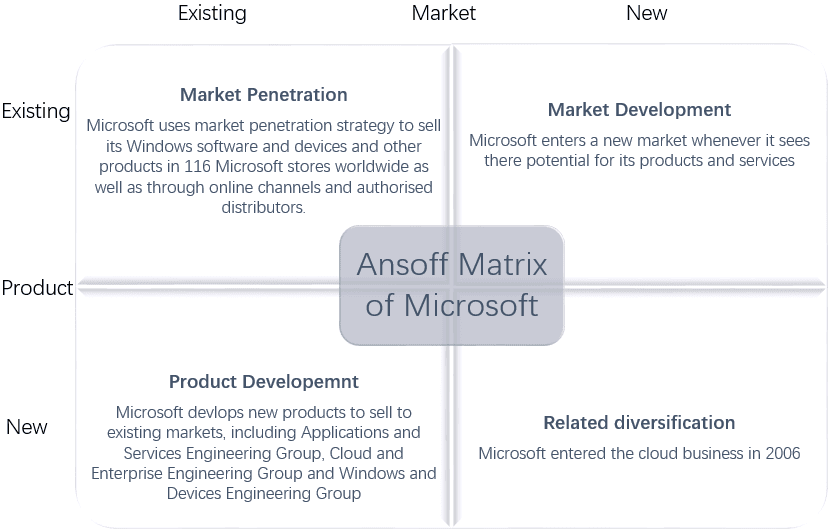Click the Product Developemnt heading
The image size is (830, 532).
tap(264, 382)
